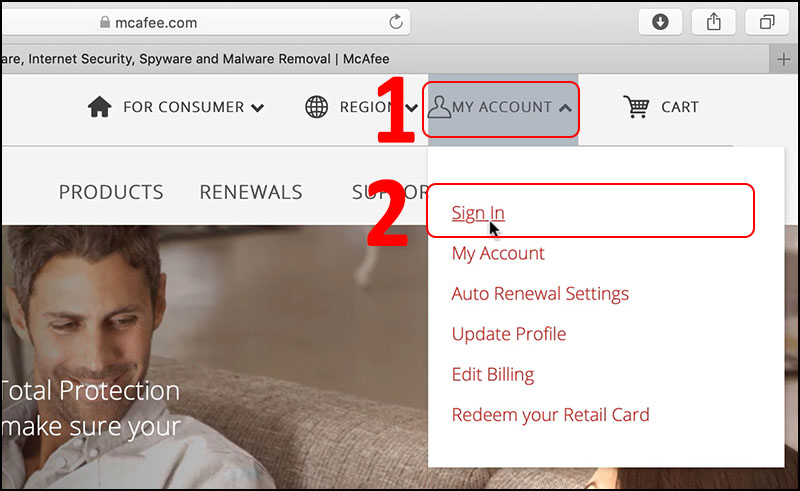Image resolution: width=800 pixels, height=491 pixels.
Task: Open Auto Renewal Settings
Action: click(540, 294)
